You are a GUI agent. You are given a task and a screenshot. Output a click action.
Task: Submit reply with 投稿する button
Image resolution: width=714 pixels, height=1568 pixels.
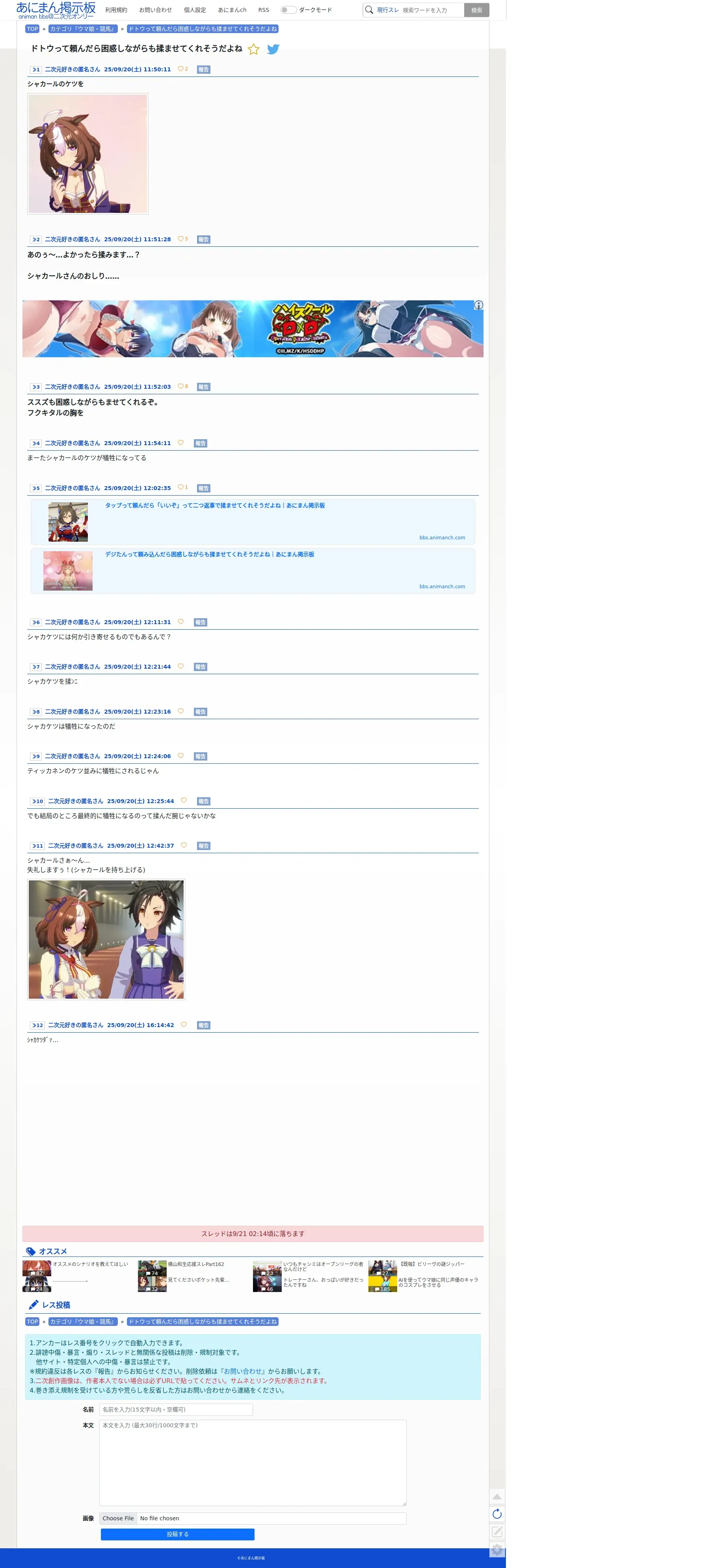[x=178, y=1534]
